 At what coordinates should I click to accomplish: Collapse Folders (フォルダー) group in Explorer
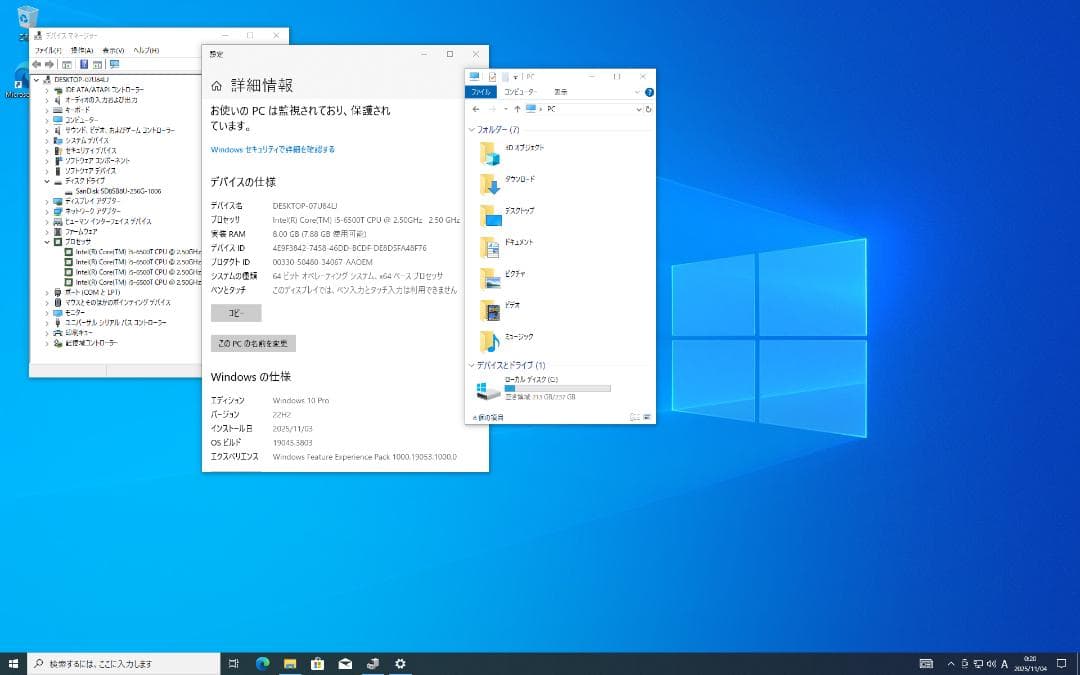[472, 129]
